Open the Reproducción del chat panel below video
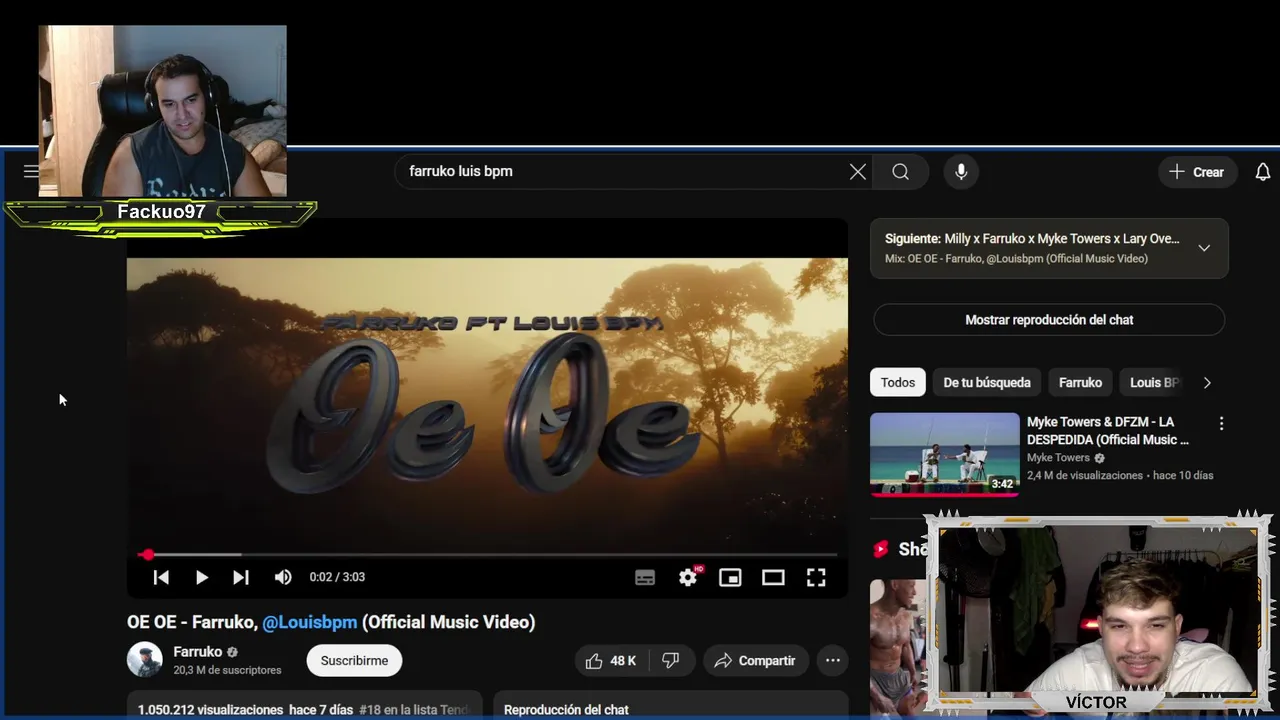This screenshot has width=1280, height=720. [670, 706]
